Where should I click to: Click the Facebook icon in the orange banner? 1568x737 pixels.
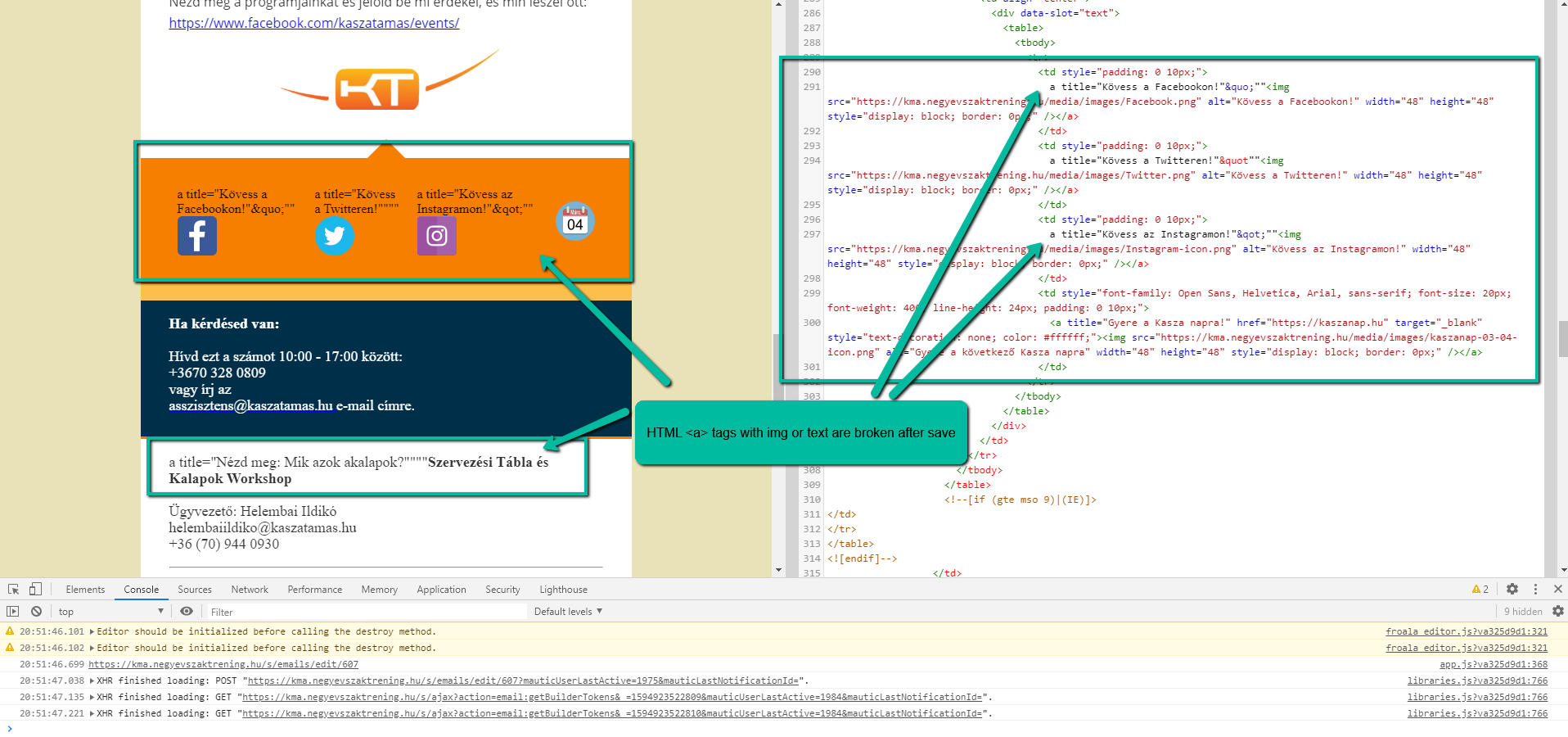197,236
